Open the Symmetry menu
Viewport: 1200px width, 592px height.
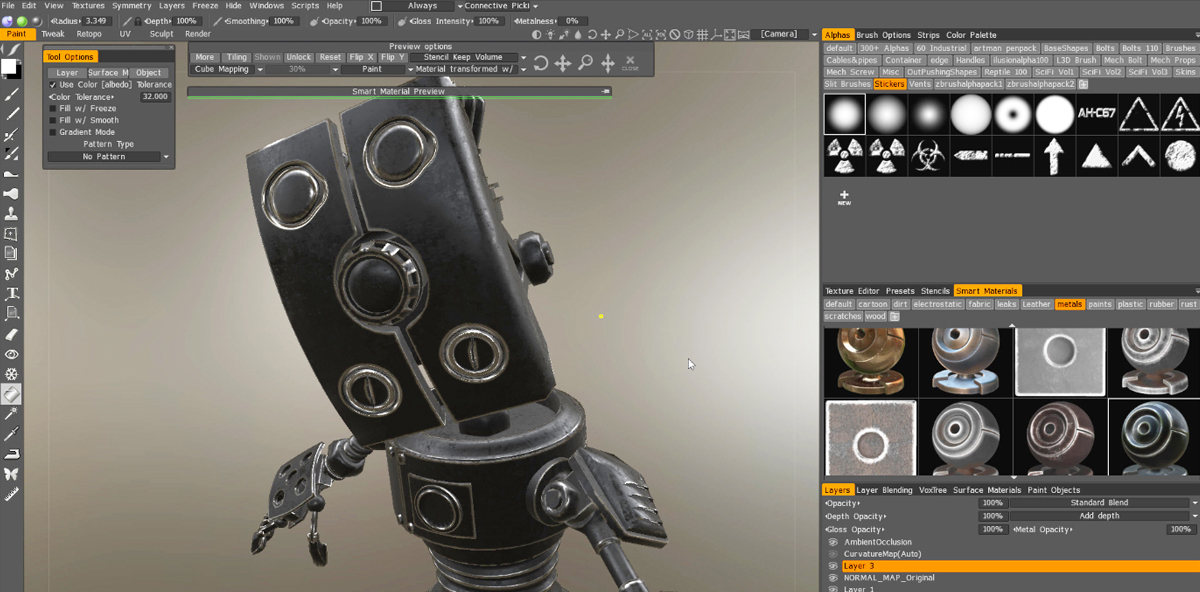click(x=131, y=6)
